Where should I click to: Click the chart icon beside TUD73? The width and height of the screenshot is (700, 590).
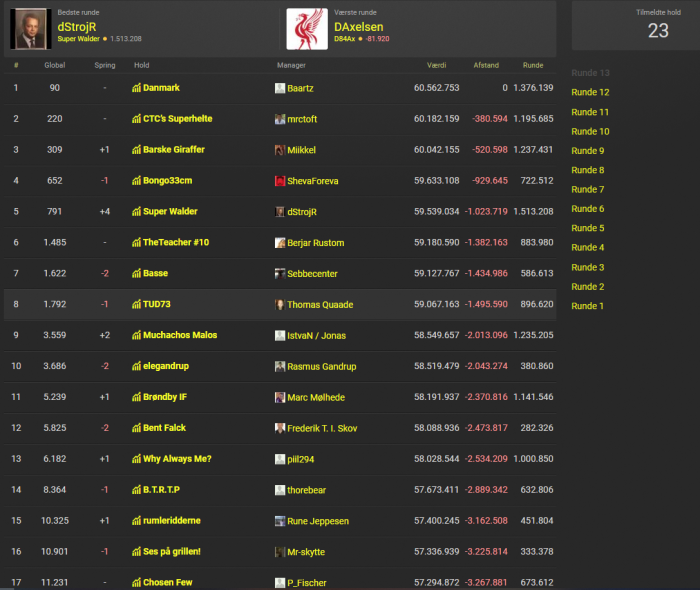coord(136,304)
